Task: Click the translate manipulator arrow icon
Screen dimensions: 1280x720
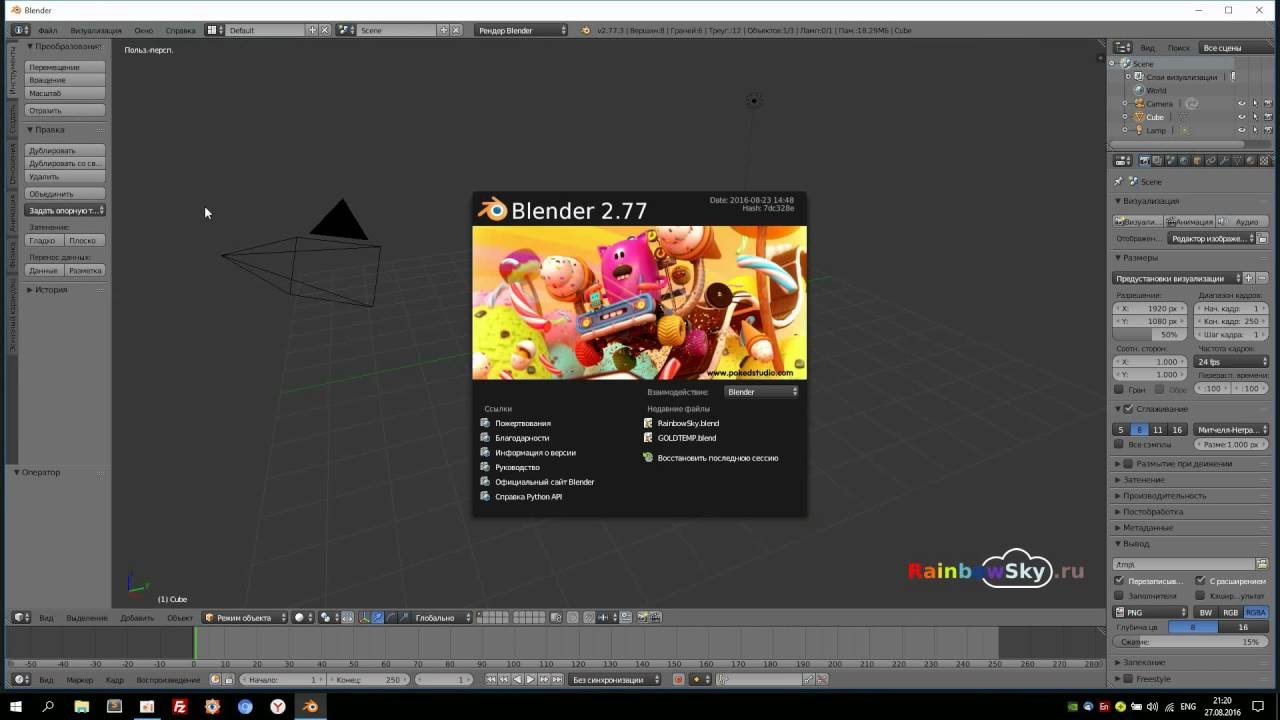Action: pyautogui.click(x=378, y=618)
